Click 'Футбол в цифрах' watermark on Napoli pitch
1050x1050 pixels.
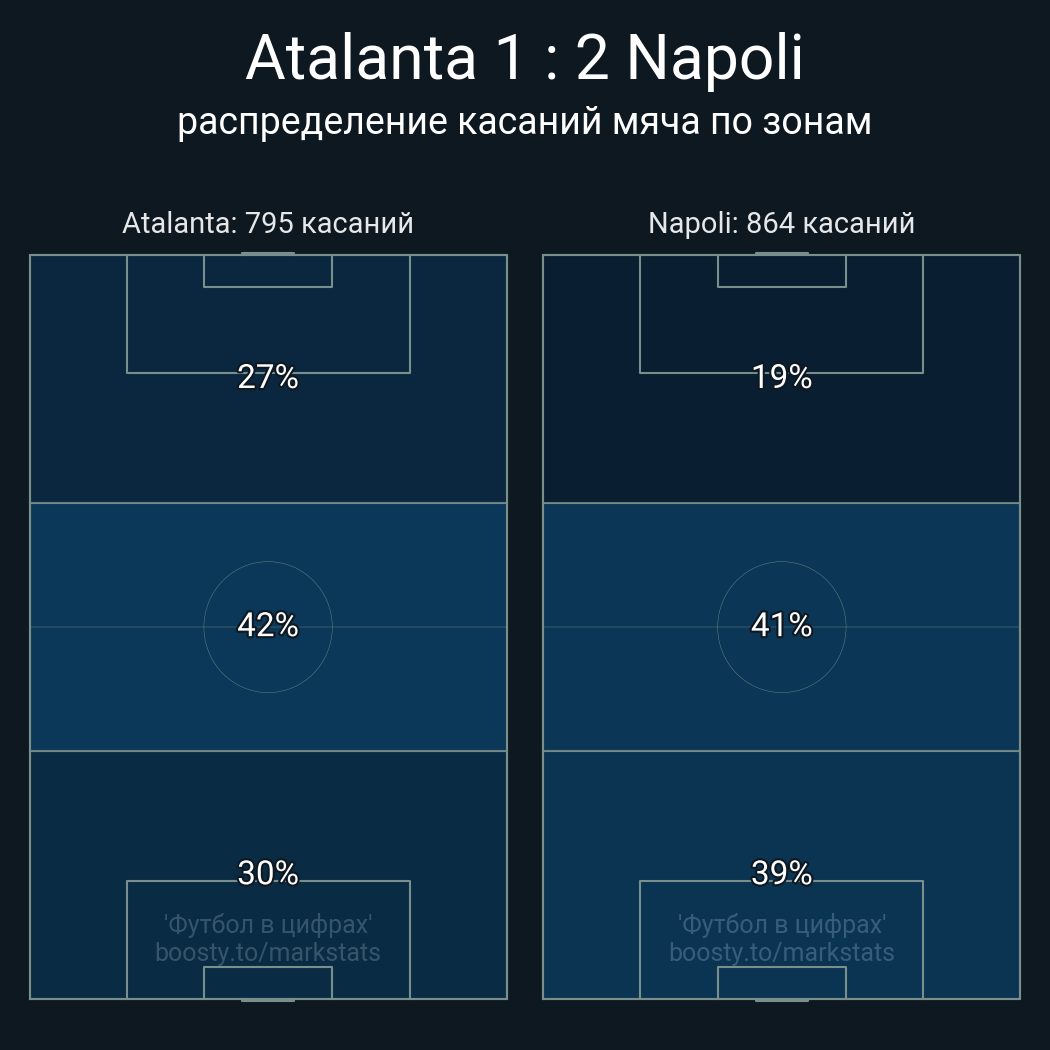tap(781, 924)
